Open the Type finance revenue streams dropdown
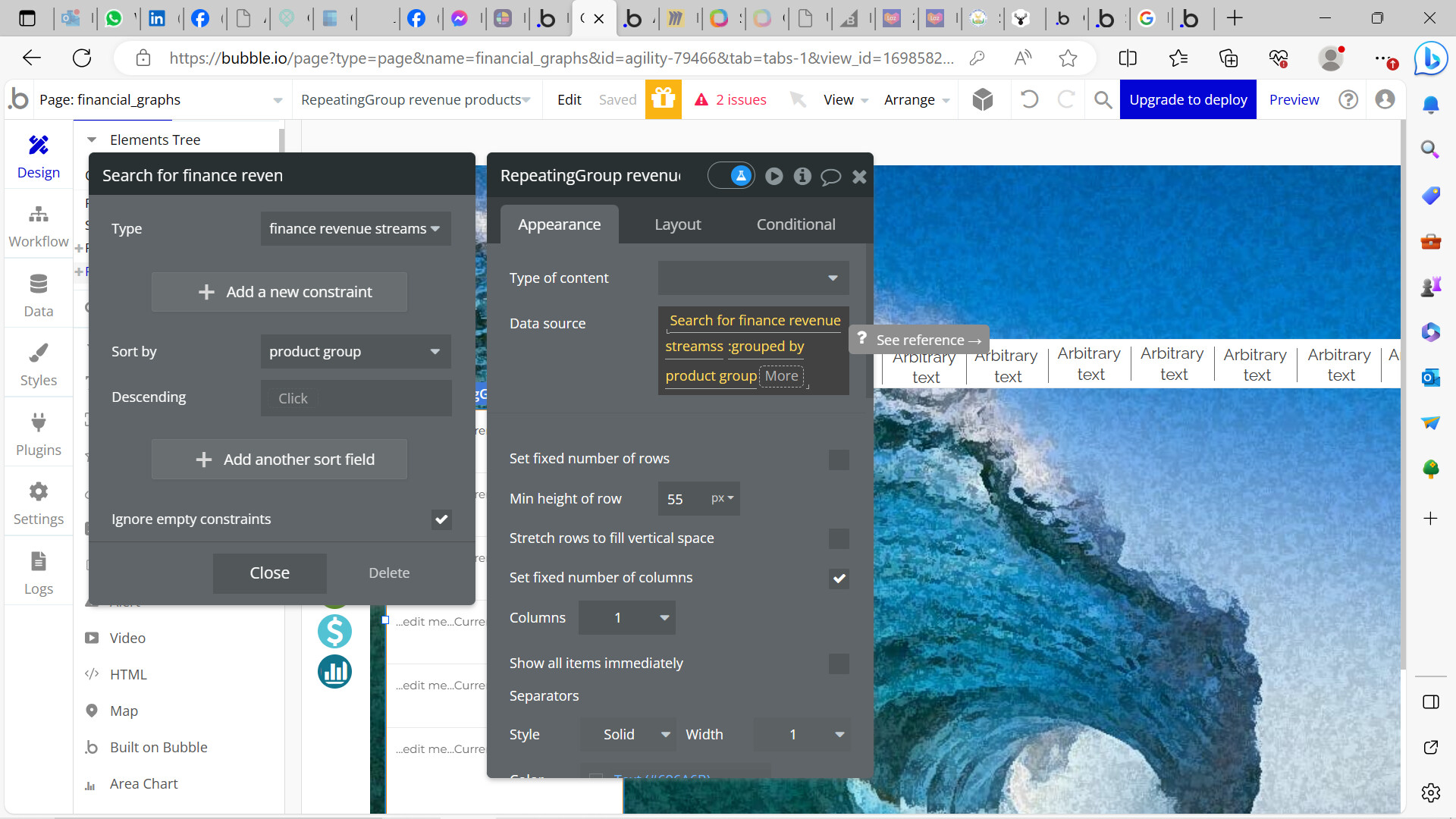Image resolution: width=1456 pixels, height=819 pixels. pos(356,228)
